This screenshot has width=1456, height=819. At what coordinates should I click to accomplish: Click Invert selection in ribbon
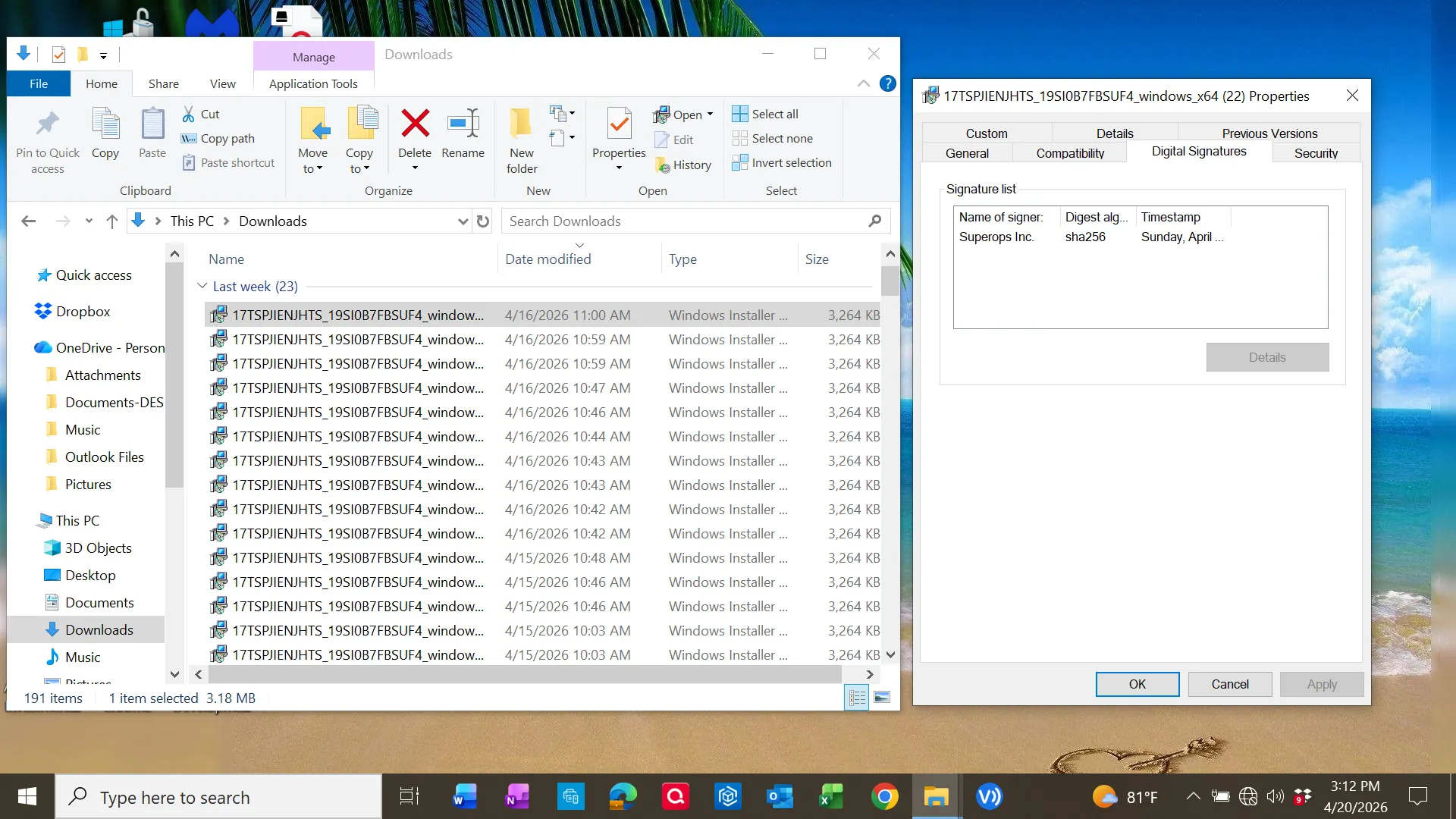point(782,163)
